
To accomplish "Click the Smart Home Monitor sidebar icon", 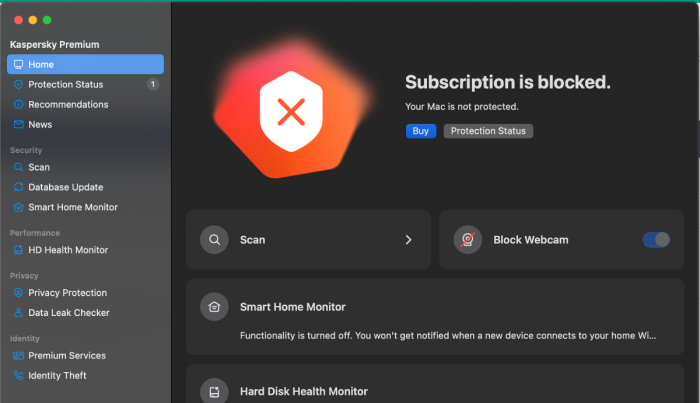I will 18,207.
